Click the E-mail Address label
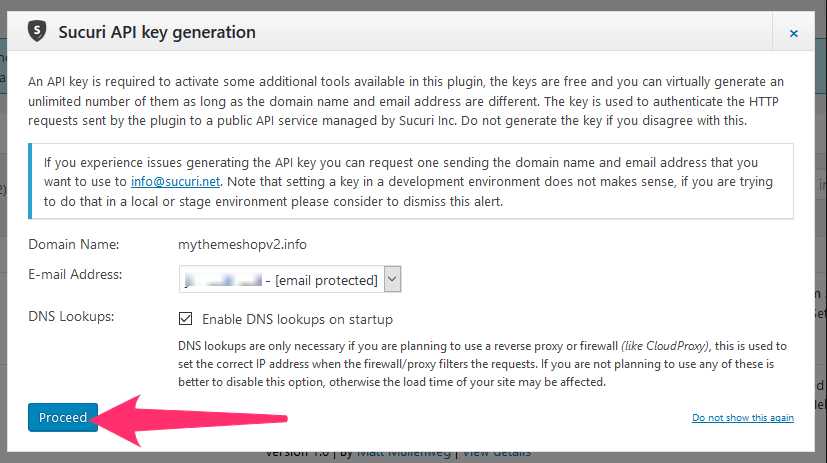Viewport: 827px width, 463px height. tap(75, 274)
